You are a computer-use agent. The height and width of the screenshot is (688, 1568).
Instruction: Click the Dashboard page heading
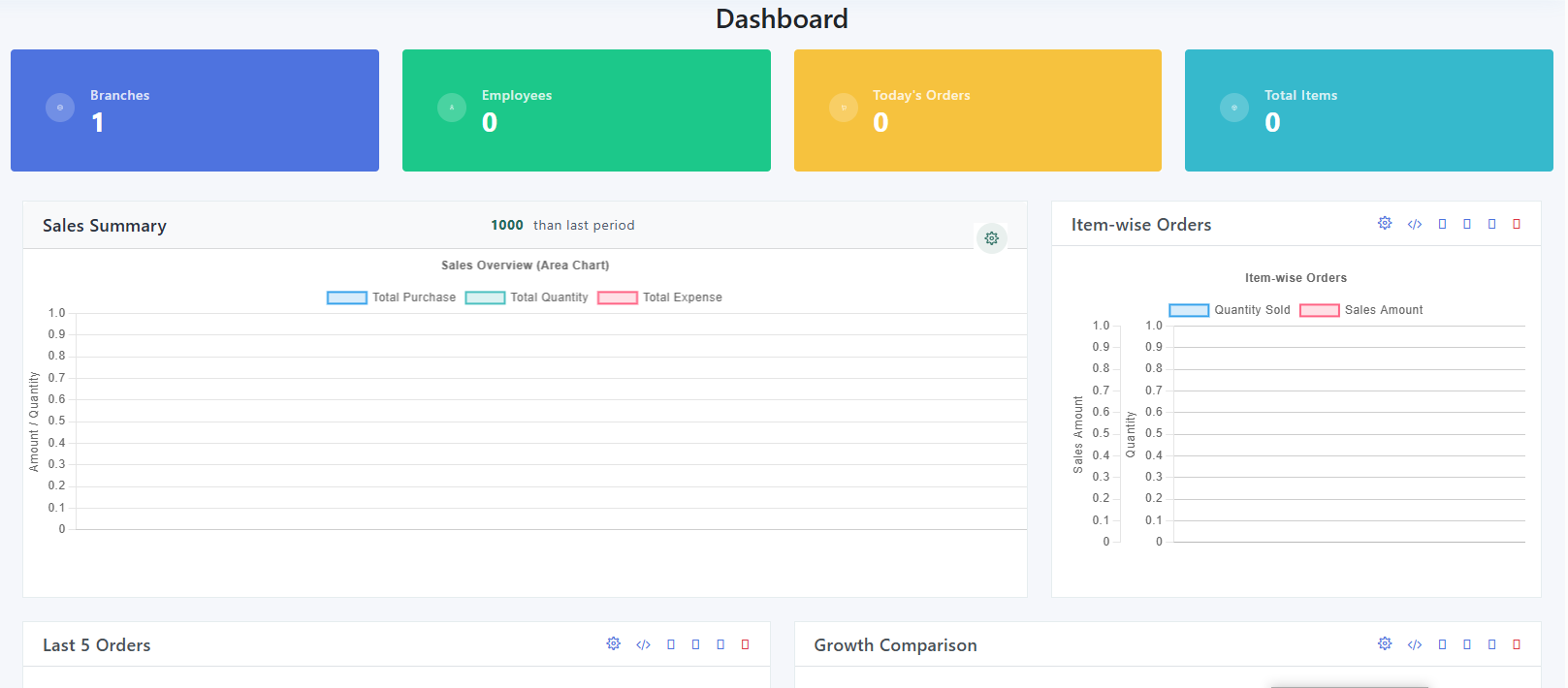[782, 18]
